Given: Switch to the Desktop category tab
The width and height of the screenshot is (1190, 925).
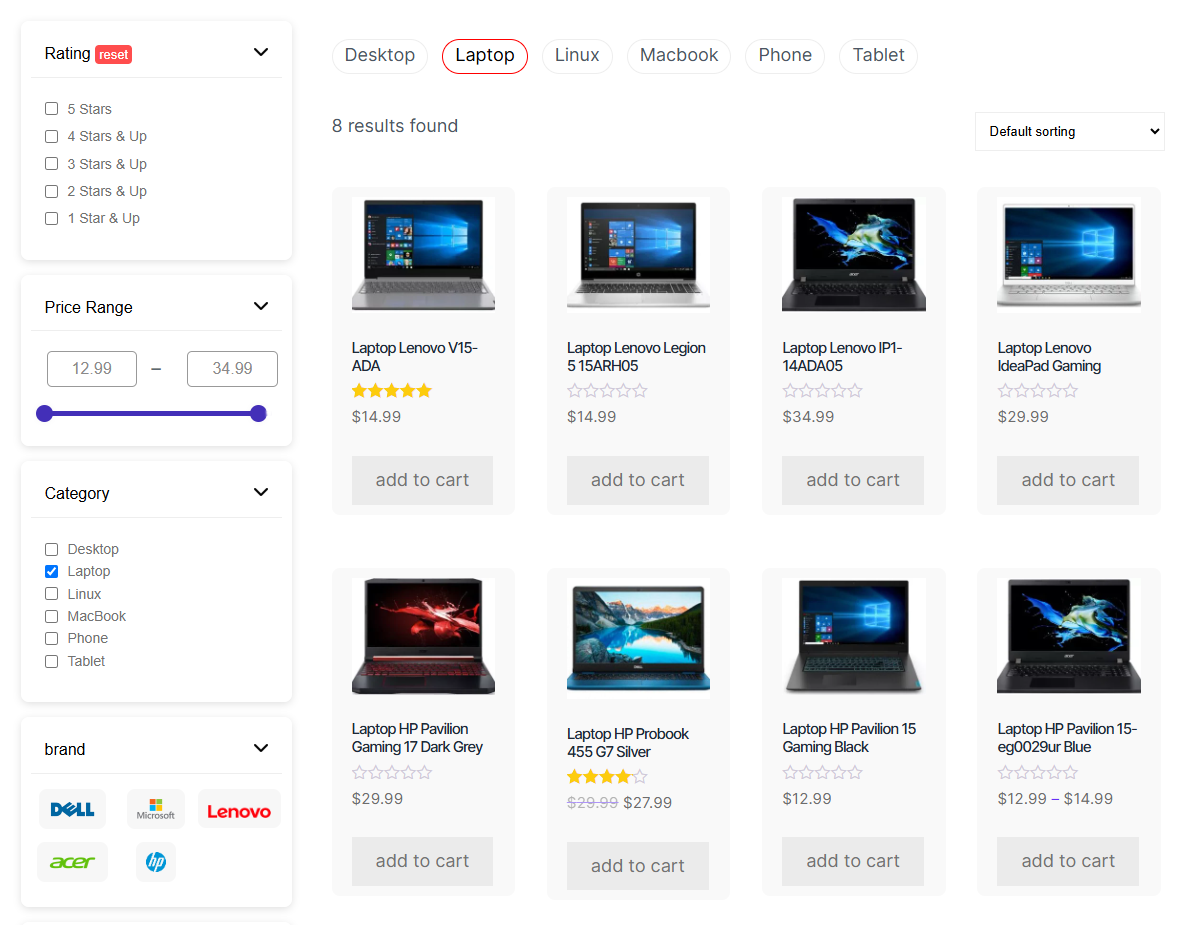Looking at the screenshot, I should tap(379, 55).
